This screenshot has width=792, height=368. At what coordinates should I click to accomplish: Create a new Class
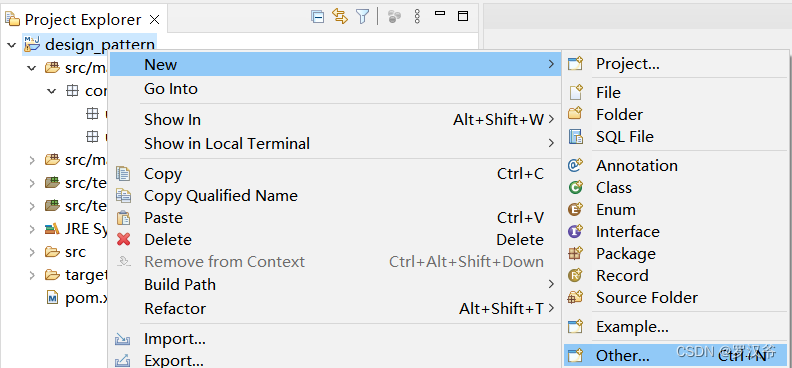[x=676, y=188]
